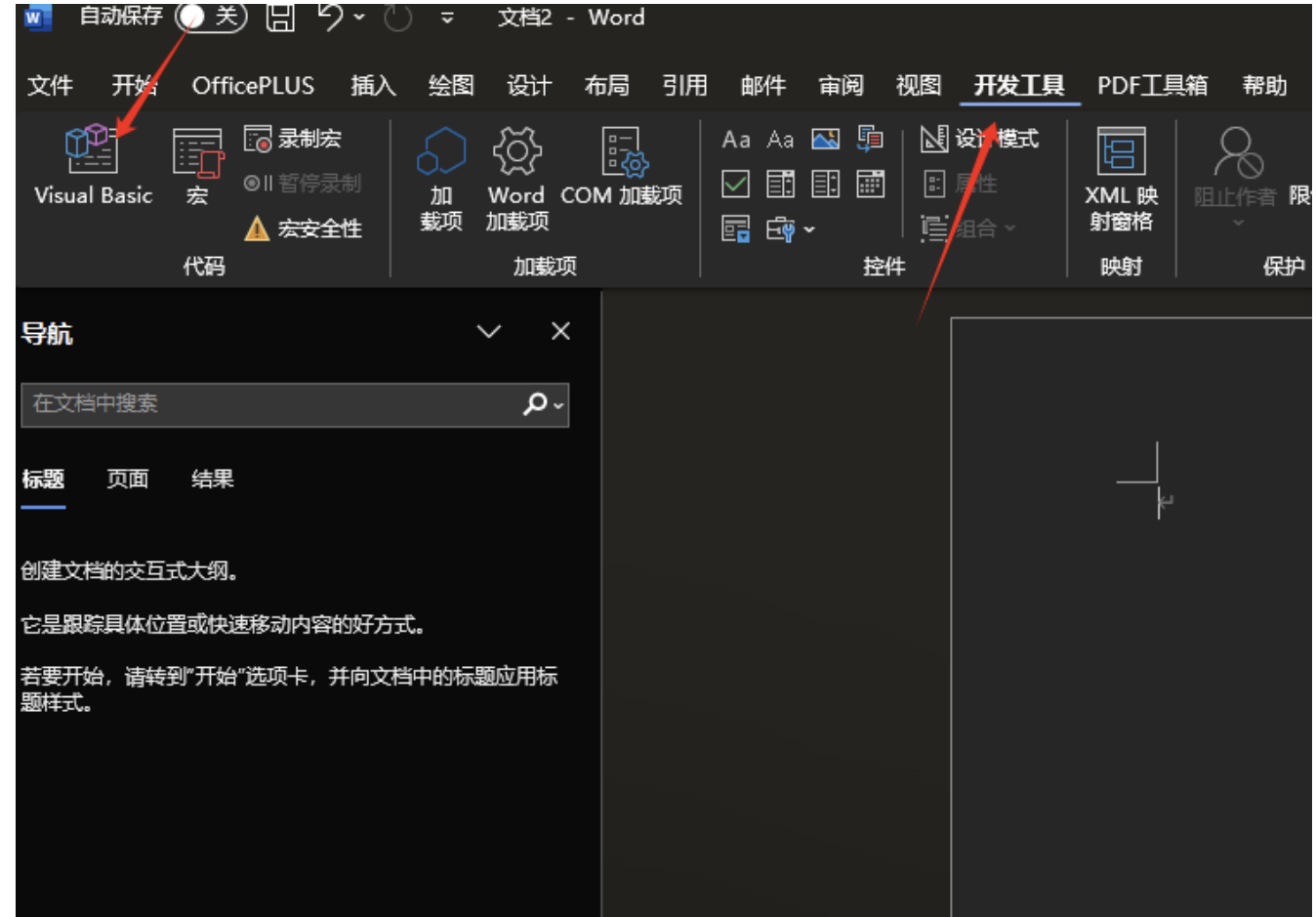Image resolution: width=1316 pixels, height=917 pixels.
Task: Save the document with the disk icon
Action: point(280,17)
